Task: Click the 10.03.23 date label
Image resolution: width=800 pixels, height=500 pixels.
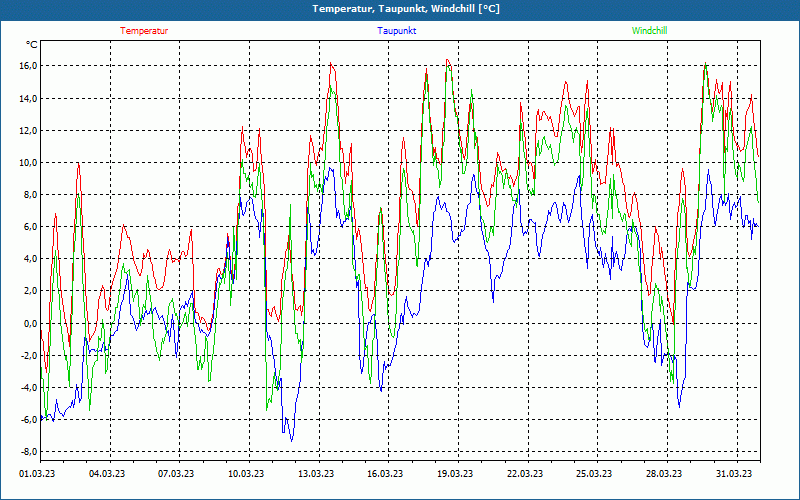Action: coord(246,474)
